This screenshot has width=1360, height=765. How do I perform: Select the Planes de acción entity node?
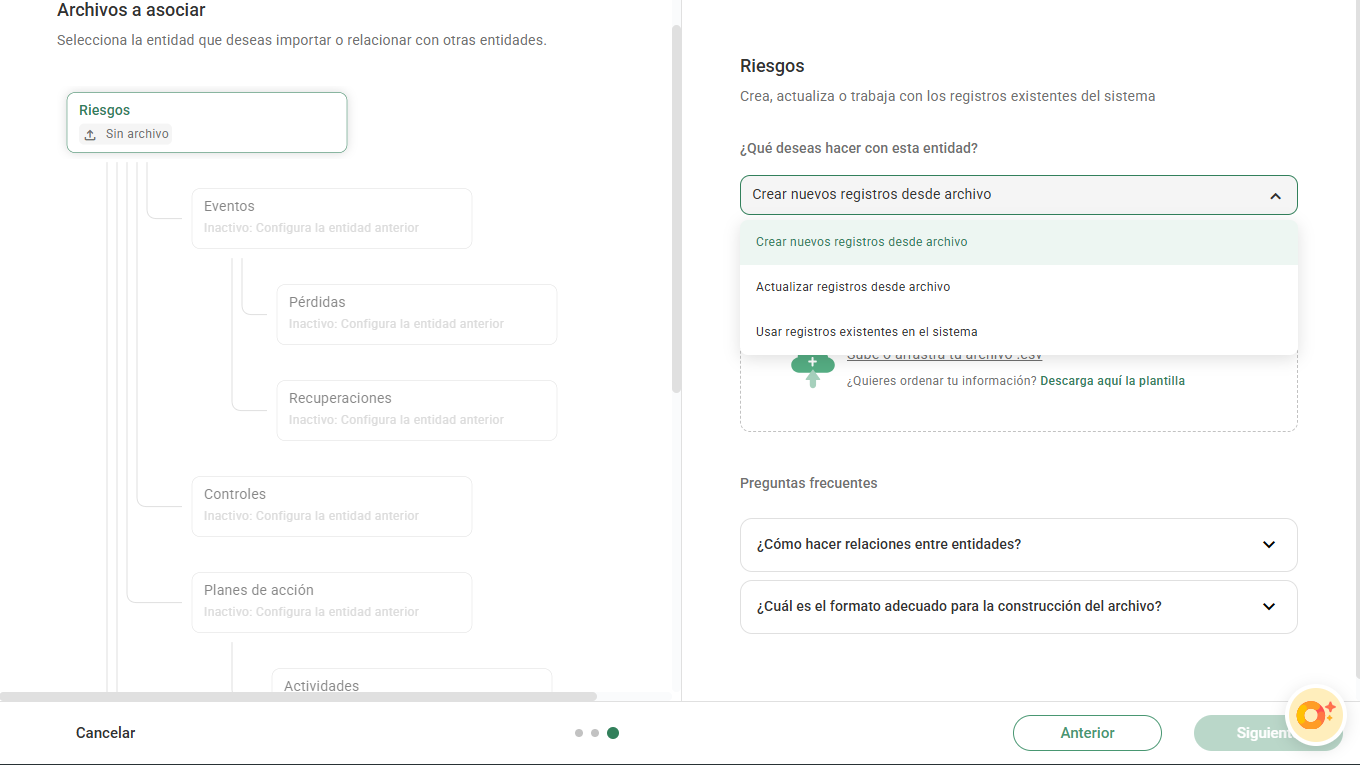point(332,602)
